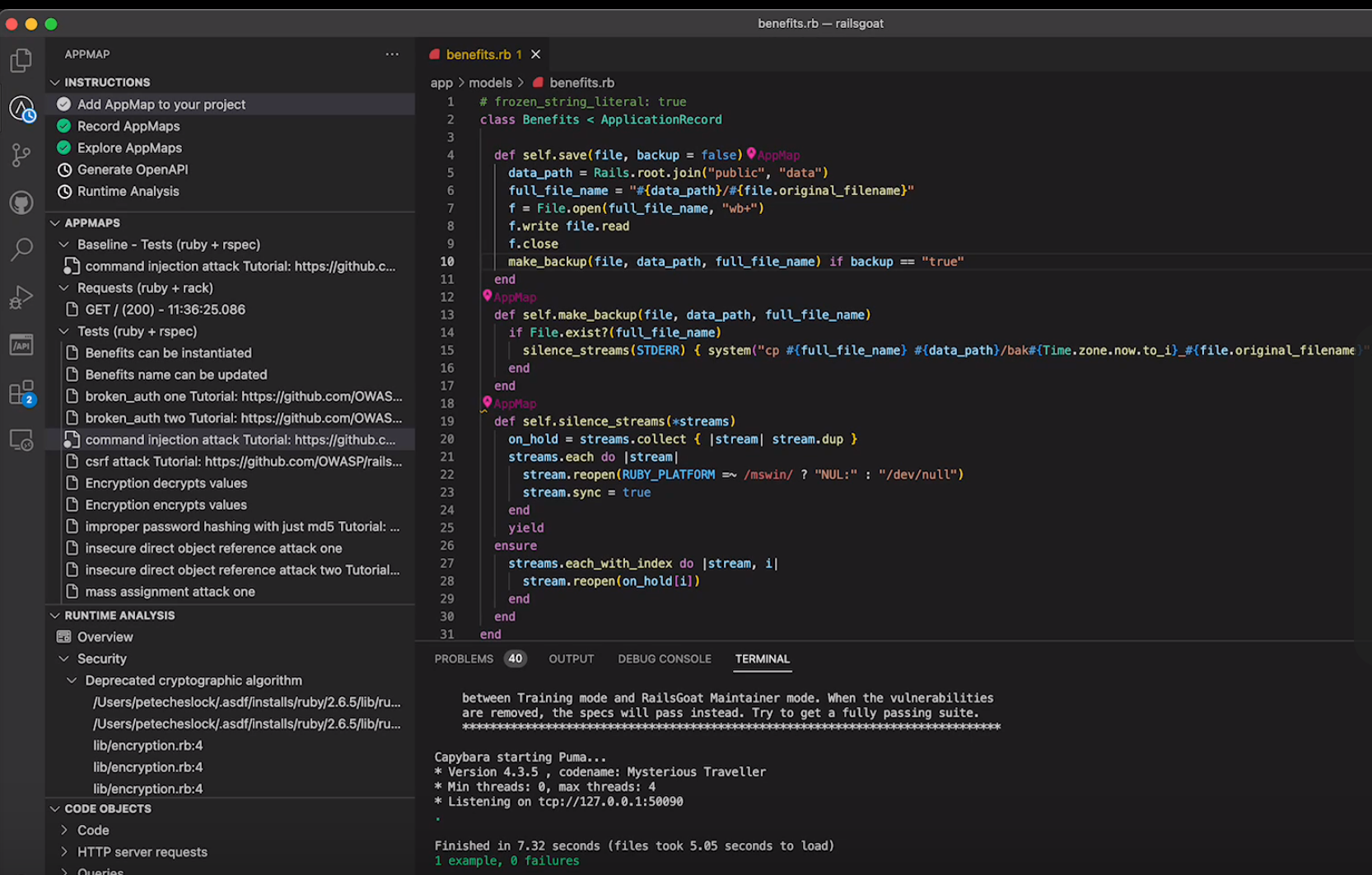Screen dimensions: 1372x875
Task: Switch to the DEBUG CONSOLE tab
Action: 664,658
